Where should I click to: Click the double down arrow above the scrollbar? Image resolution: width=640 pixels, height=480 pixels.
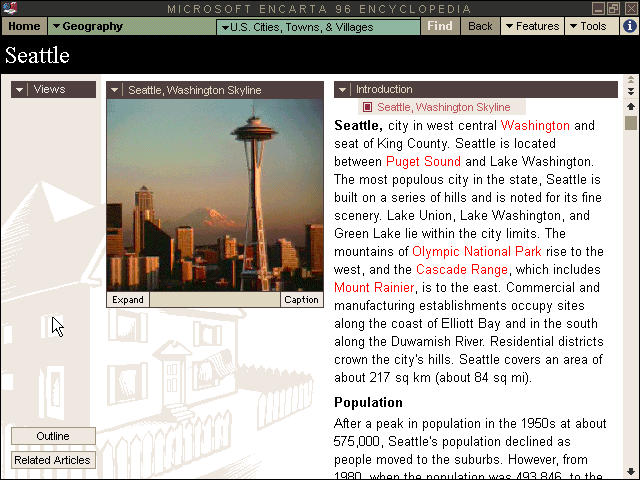click(631, 91)
